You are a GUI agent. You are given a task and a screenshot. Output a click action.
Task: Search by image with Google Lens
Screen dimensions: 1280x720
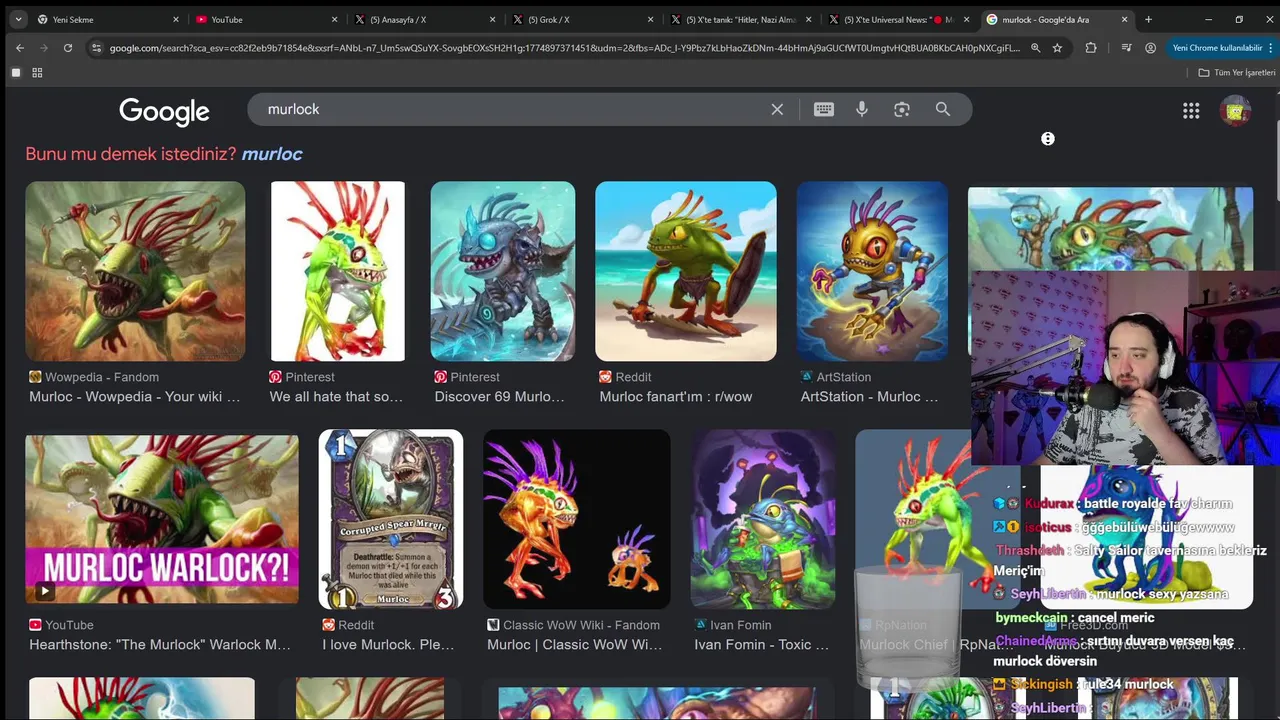pos(902,109)
